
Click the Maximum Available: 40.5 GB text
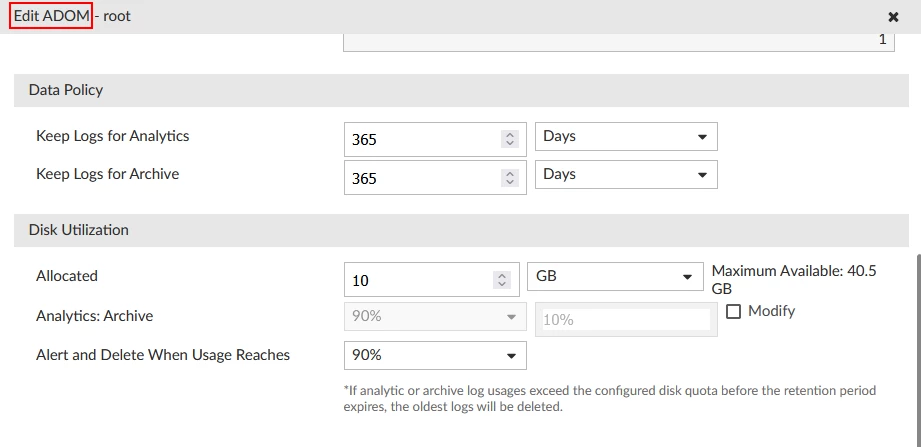[794, 280]
